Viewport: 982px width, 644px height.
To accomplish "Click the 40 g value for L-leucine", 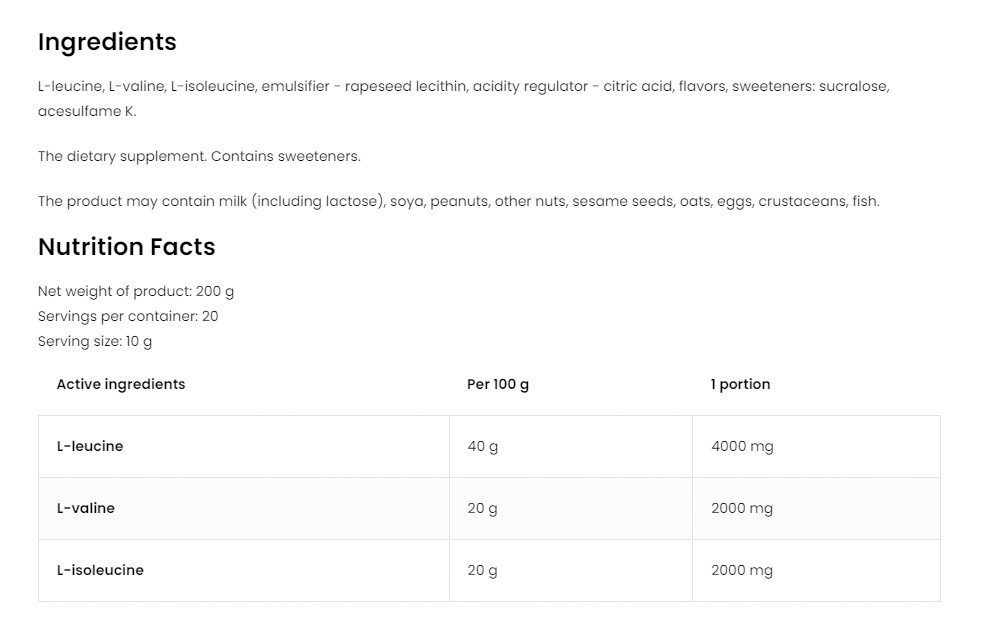I will pyautogui.click(x=482, y=446).
